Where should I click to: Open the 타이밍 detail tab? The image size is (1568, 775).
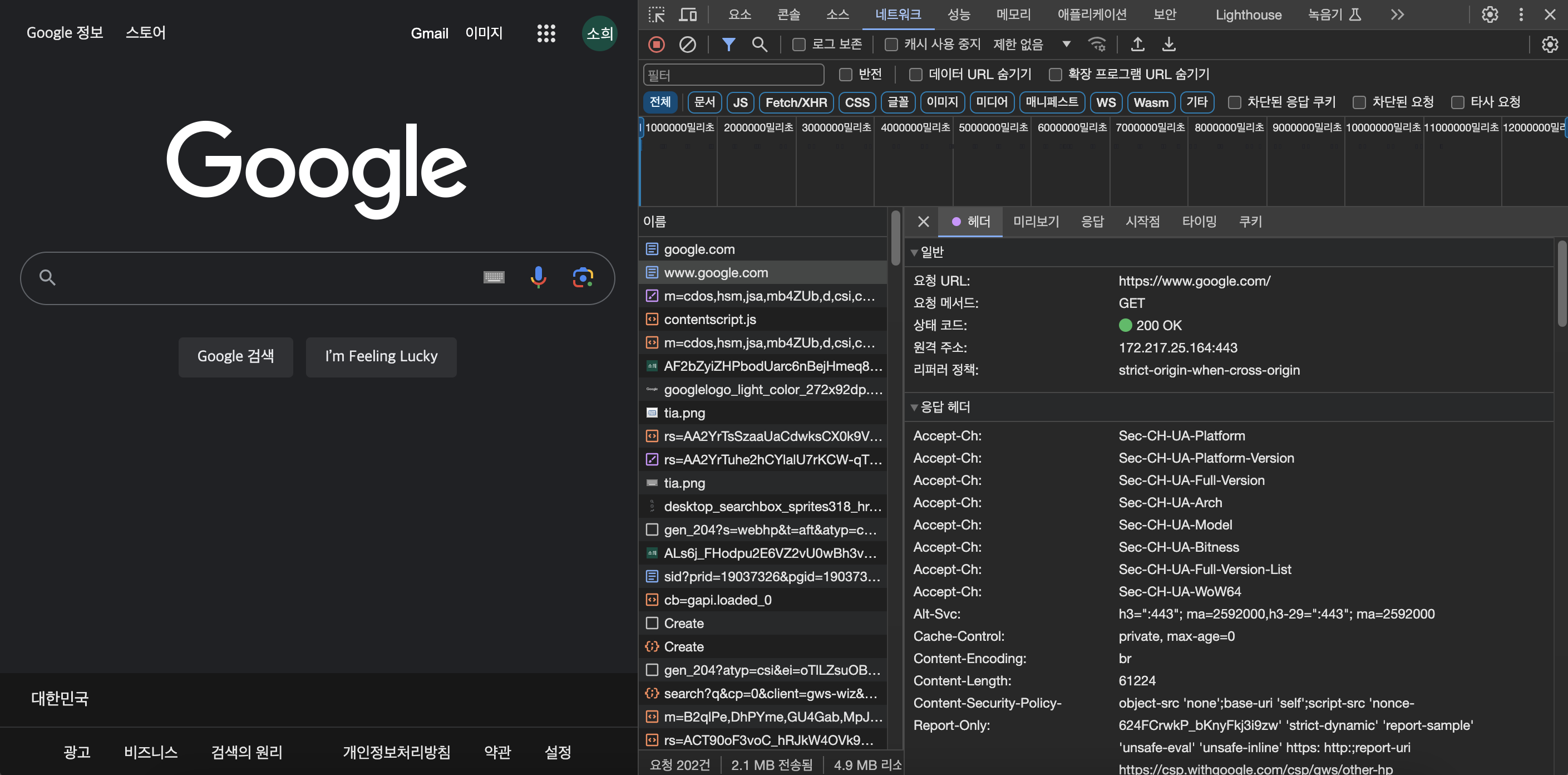tap(1199, 222)
